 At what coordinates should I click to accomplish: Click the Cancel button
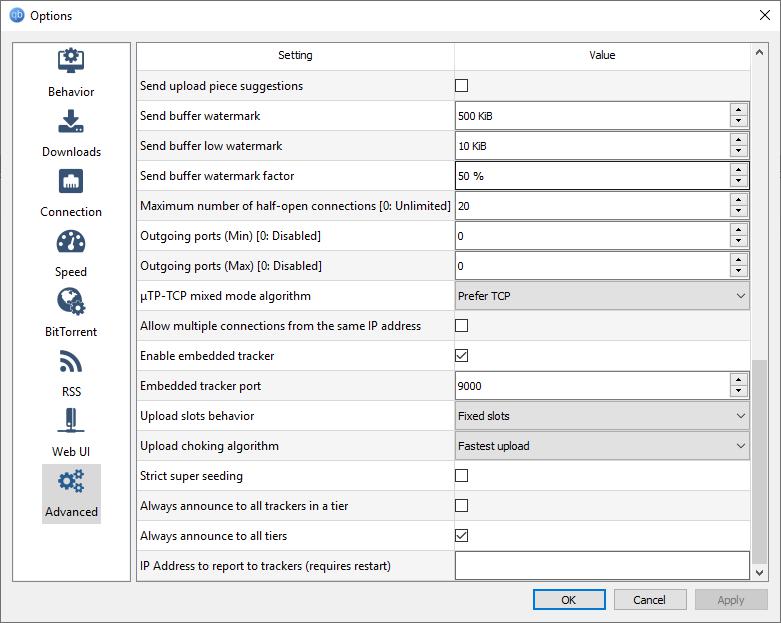click(x=650, y=600)
